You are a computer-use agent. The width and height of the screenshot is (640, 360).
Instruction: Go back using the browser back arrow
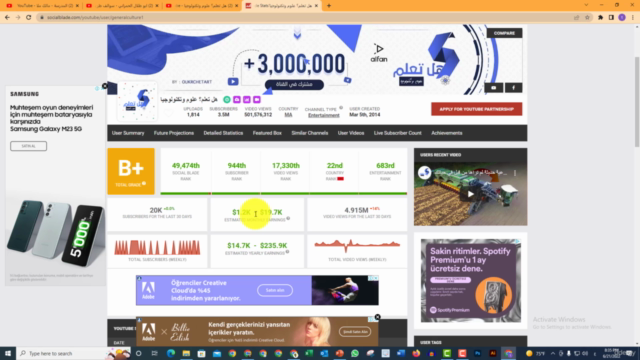point(7,17)
